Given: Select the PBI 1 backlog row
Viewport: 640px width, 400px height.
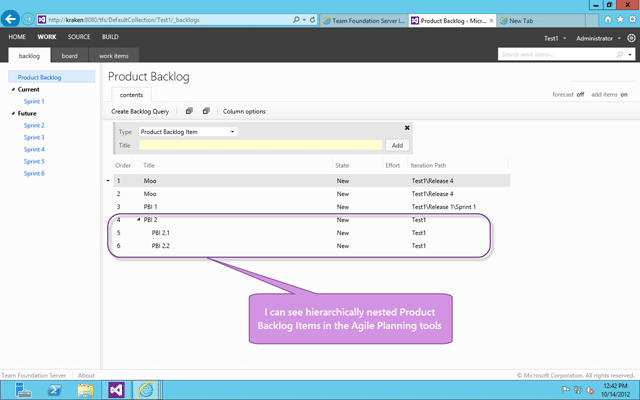Looking at the screenshot, I should pyautogui.click(x=312, y=207).
